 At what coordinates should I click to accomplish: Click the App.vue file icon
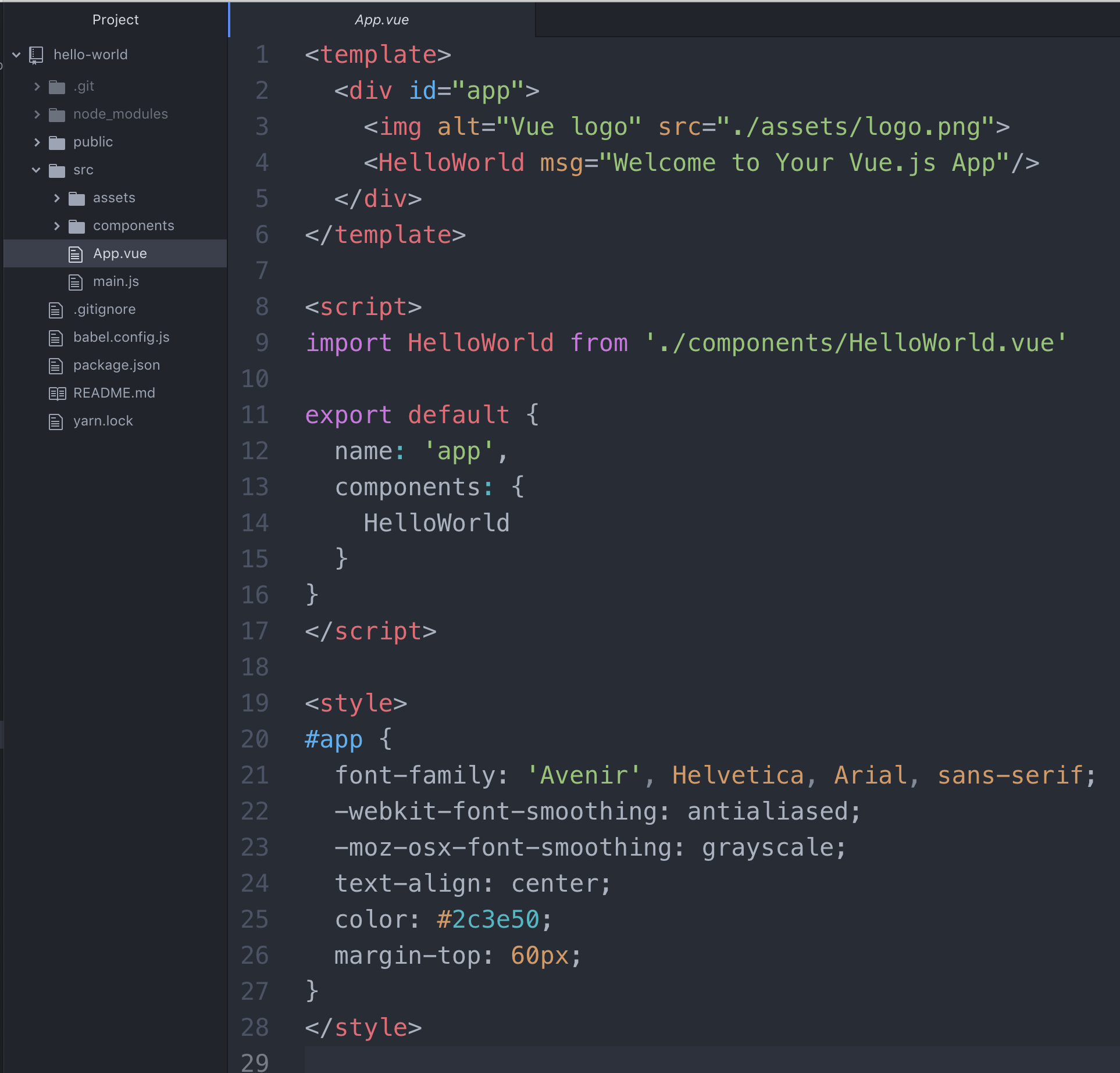click(75, 253)
